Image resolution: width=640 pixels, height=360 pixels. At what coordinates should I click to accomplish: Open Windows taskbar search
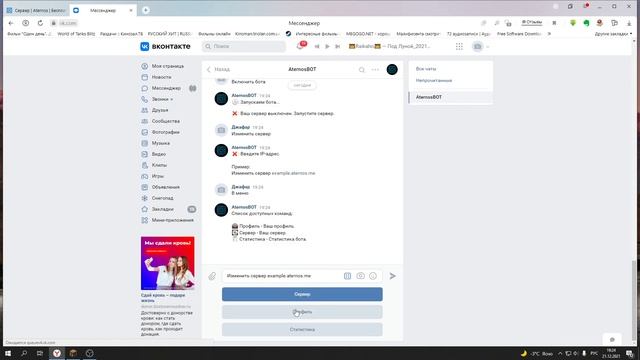pos(24,353)
